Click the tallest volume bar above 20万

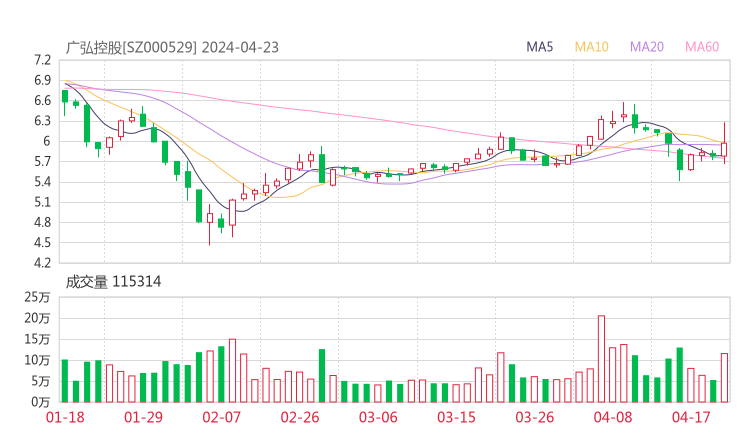click(x=601, y=359)
